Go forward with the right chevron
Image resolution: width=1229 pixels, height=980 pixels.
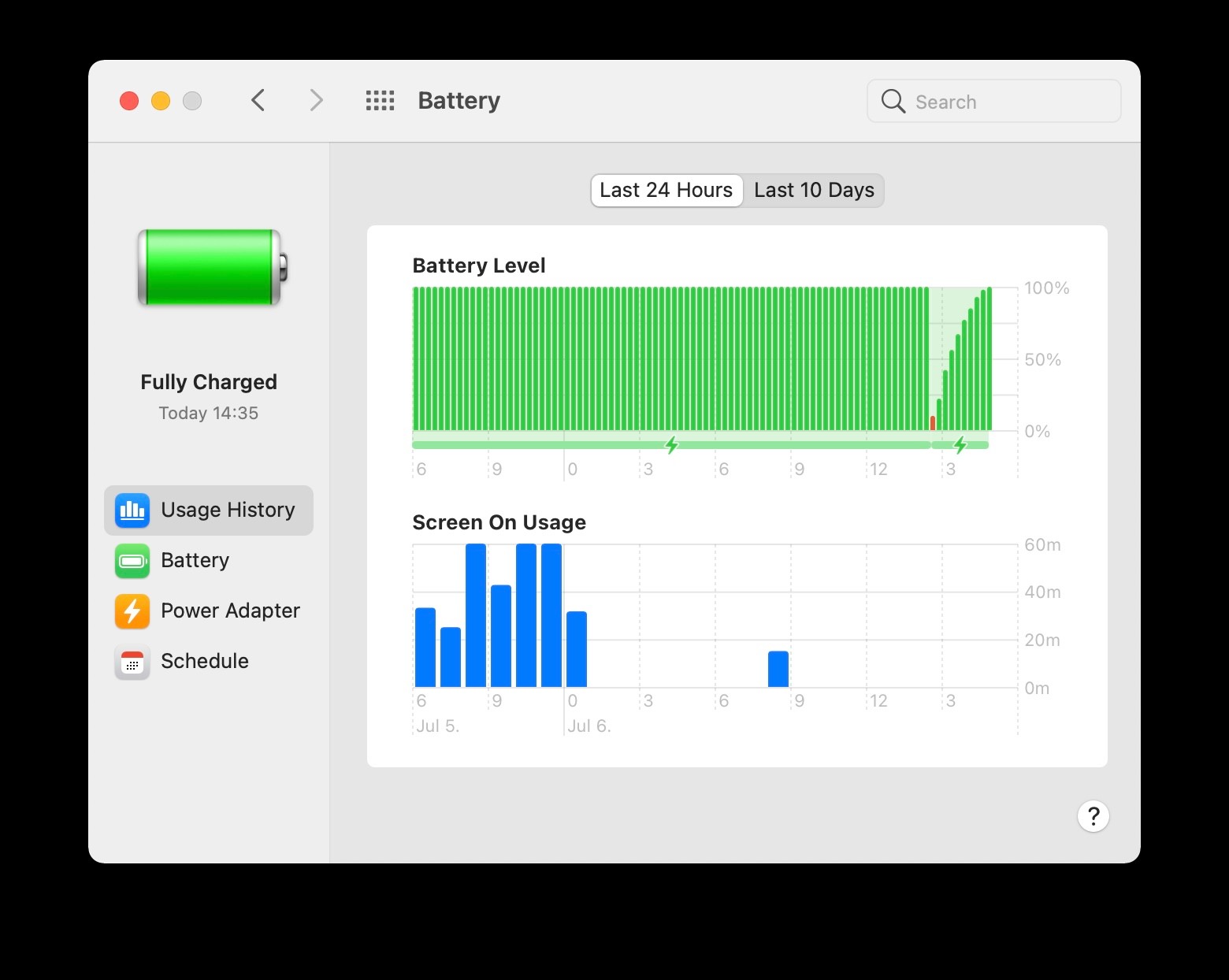[316, 101]
